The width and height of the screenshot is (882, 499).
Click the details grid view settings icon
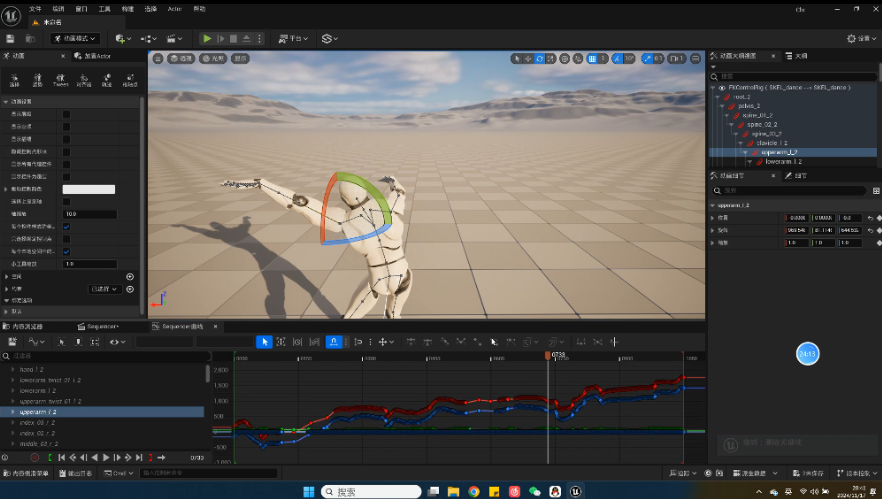(876, 191)
